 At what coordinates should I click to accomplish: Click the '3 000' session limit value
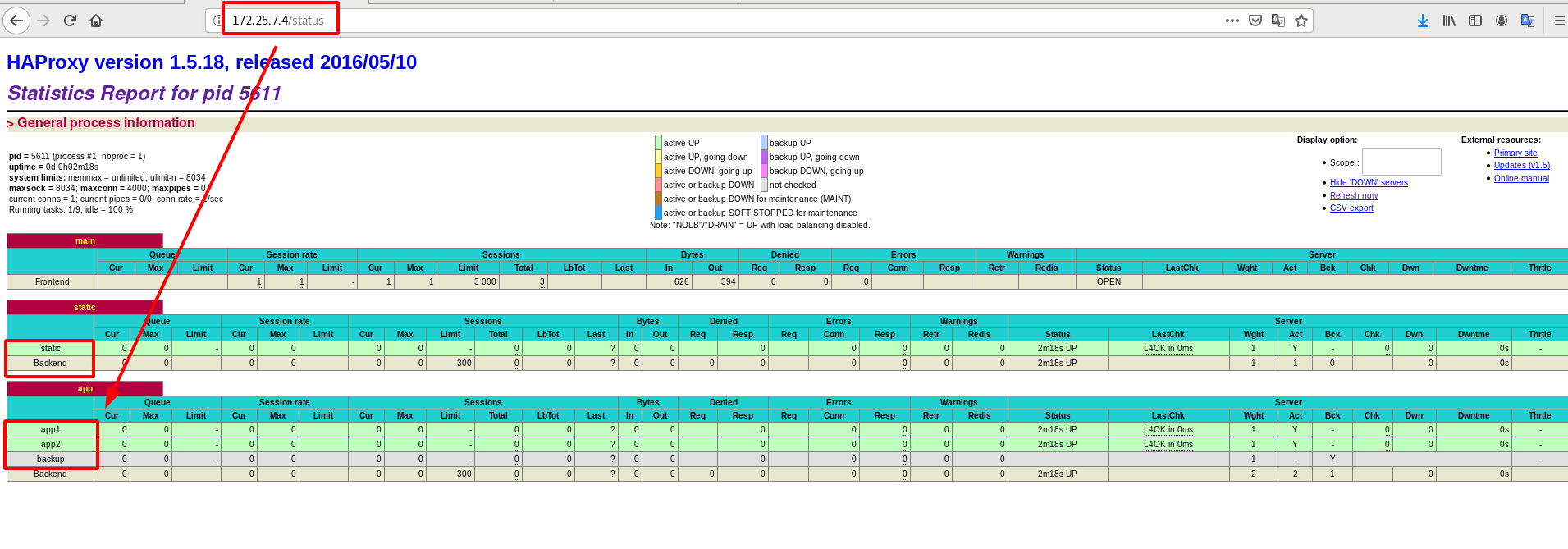tap(485, 281)
